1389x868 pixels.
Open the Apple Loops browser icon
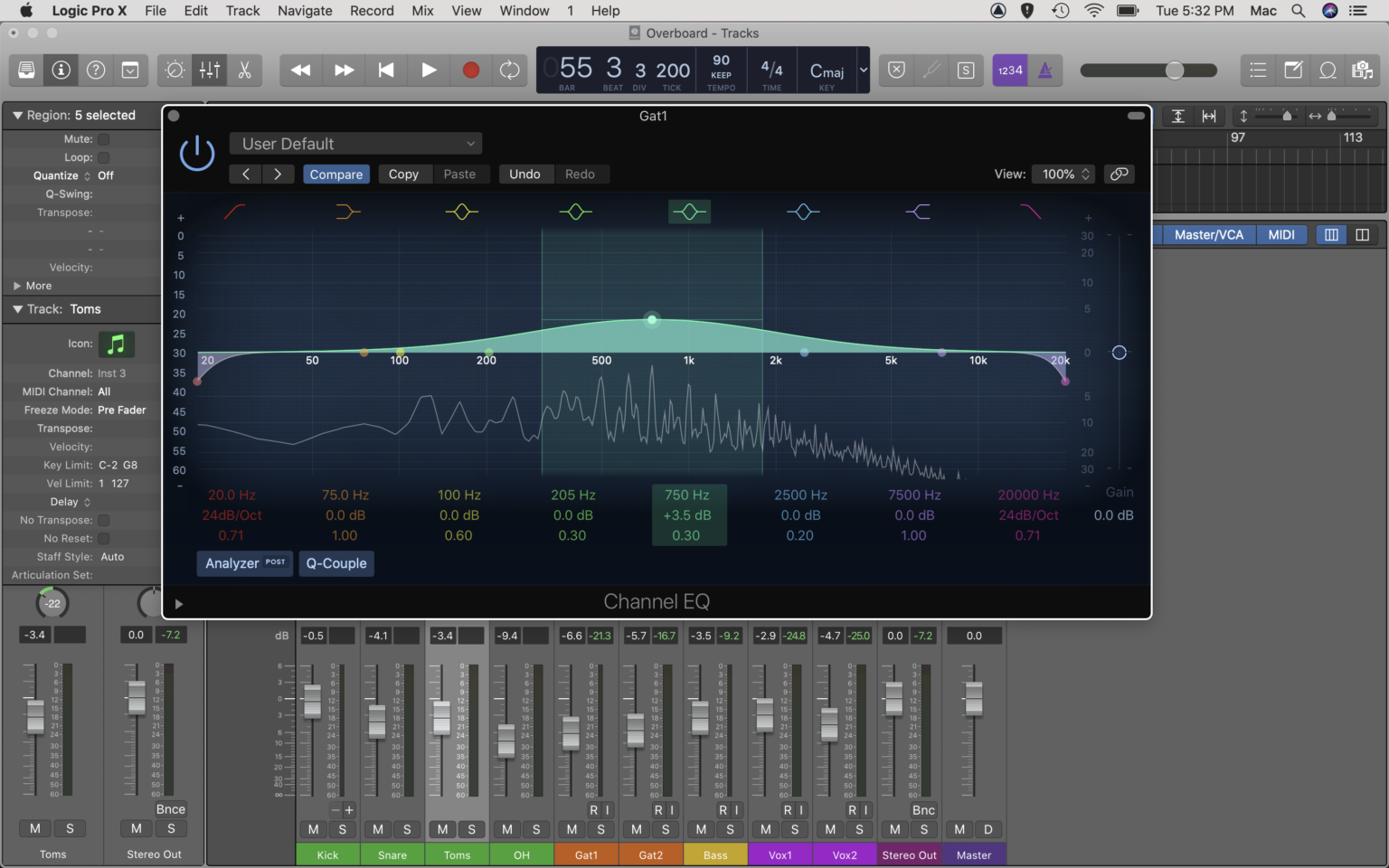click(1328, 70)
